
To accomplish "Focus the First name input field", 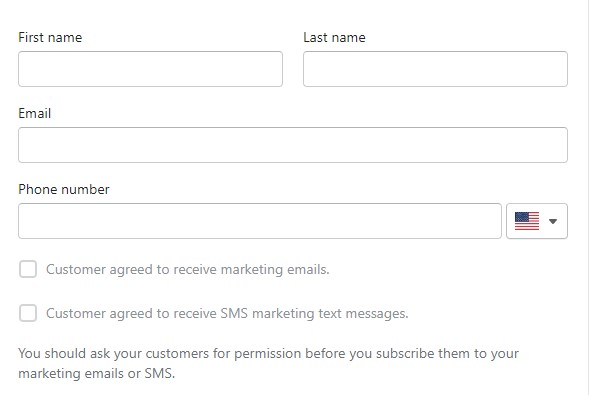I will (150, 69).
